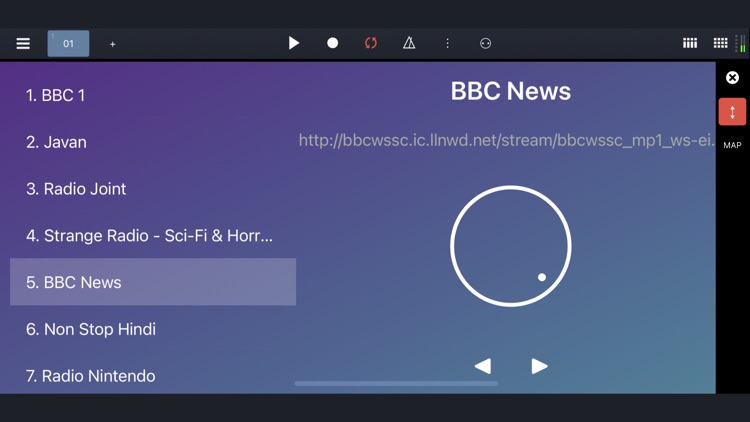Go to previous station with left arrow

coord(483,366)
